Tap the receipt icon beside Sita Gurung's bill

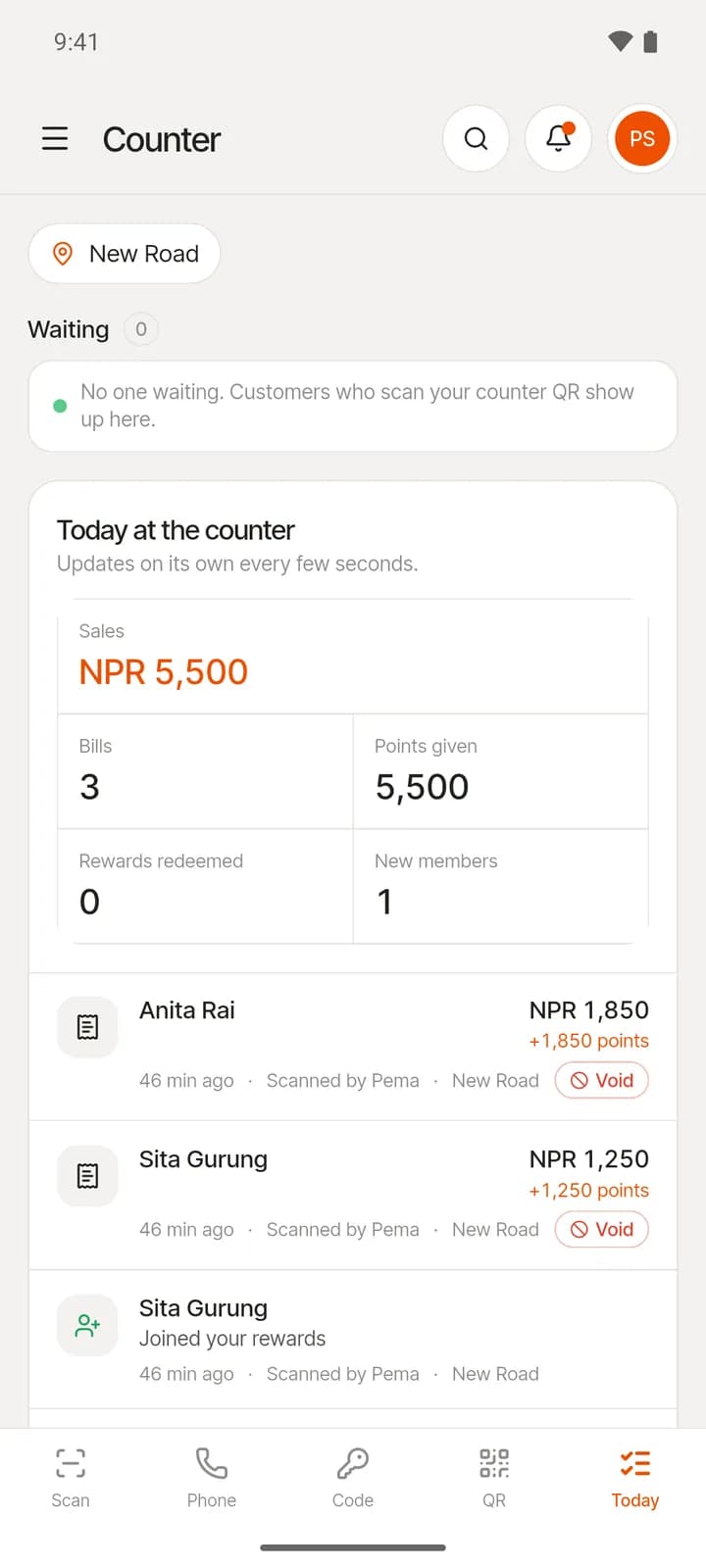87,1176
